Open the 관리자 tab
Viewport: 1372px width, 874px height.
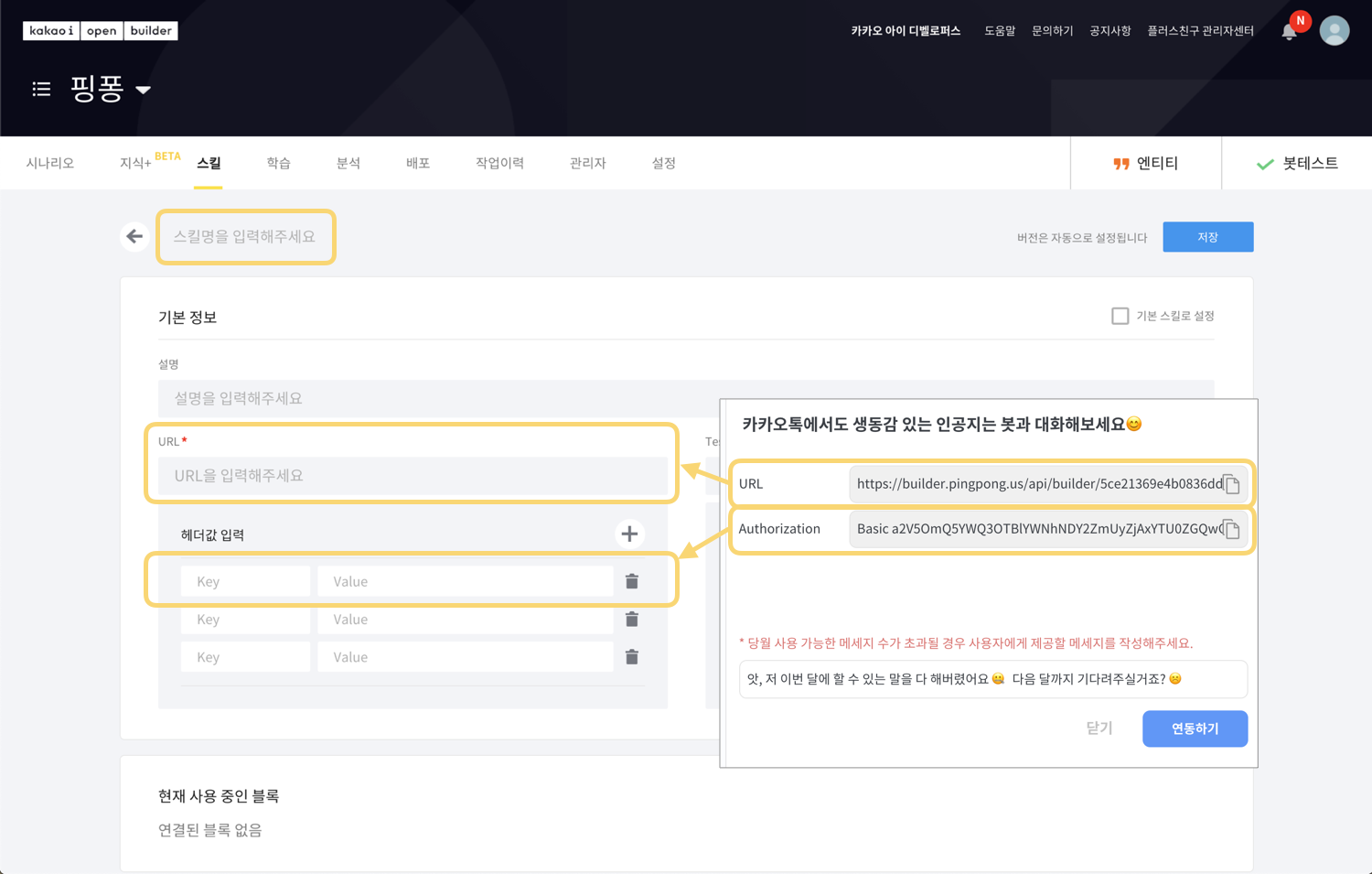(587, 163)
